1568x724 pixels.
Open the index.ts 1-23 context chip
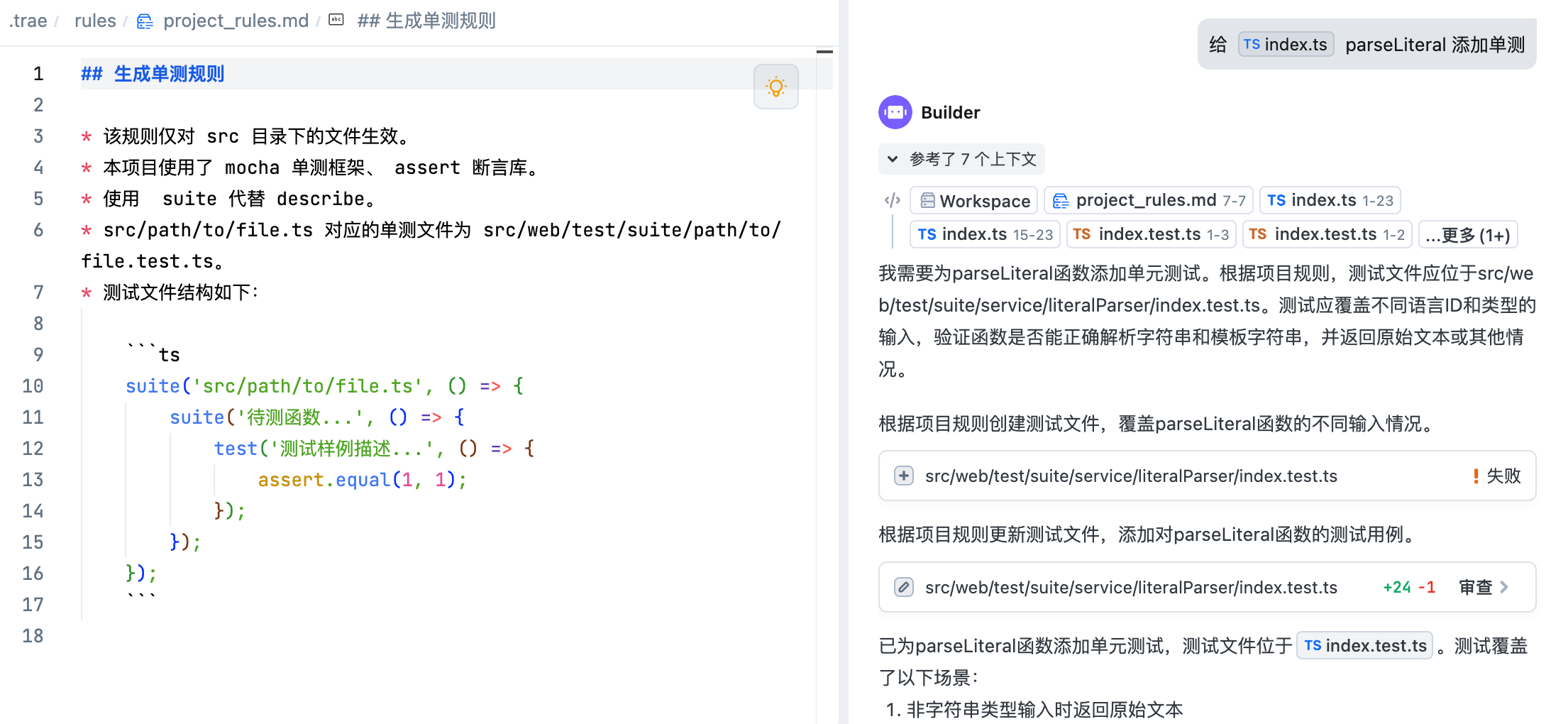tap(1330, 200)
